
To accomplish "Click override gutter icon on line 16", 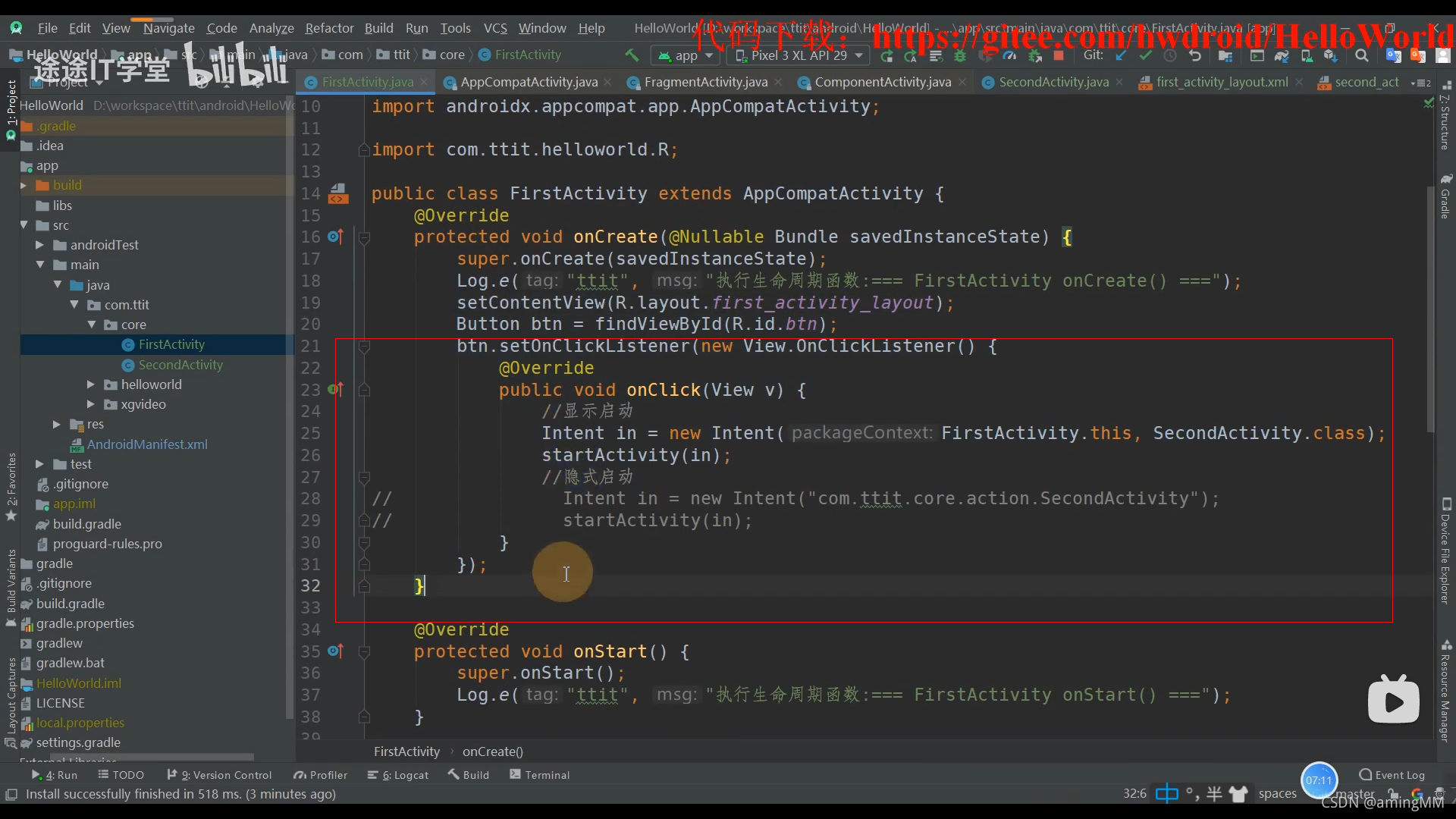I will [x=335, y=237].
